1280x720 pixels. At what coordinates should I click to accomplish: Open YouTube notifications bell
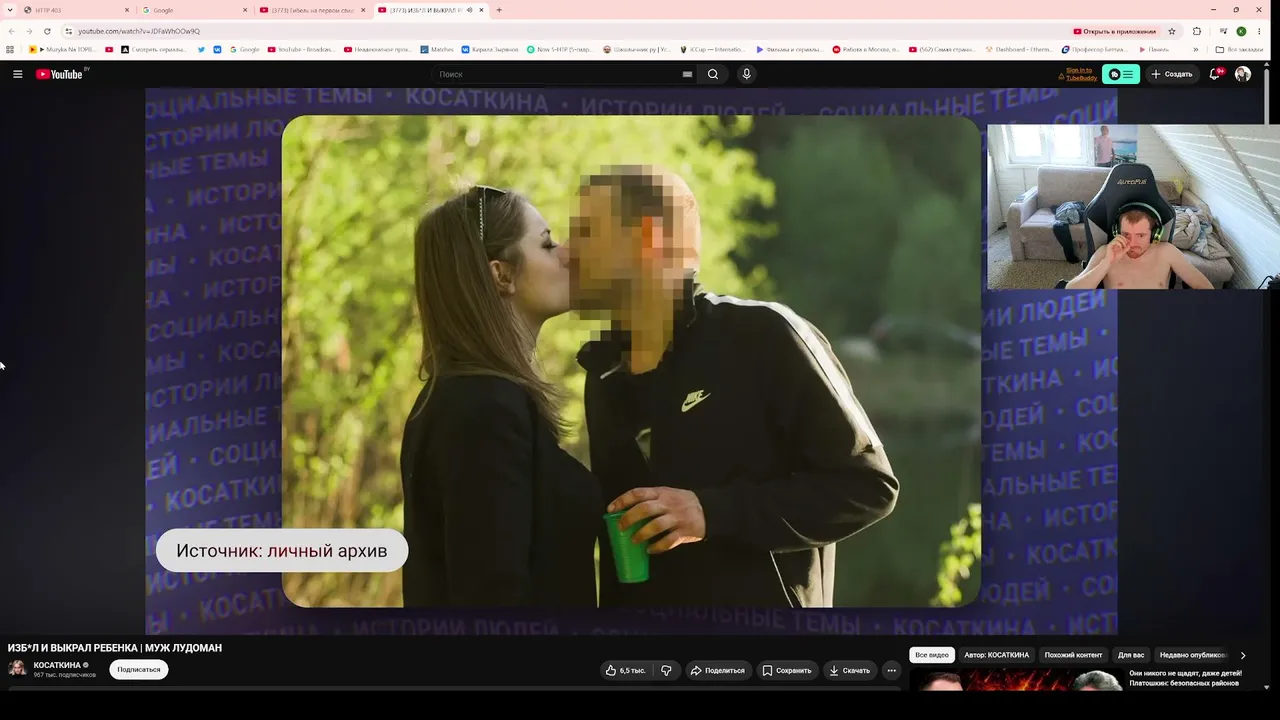(x=1215, y=74)
